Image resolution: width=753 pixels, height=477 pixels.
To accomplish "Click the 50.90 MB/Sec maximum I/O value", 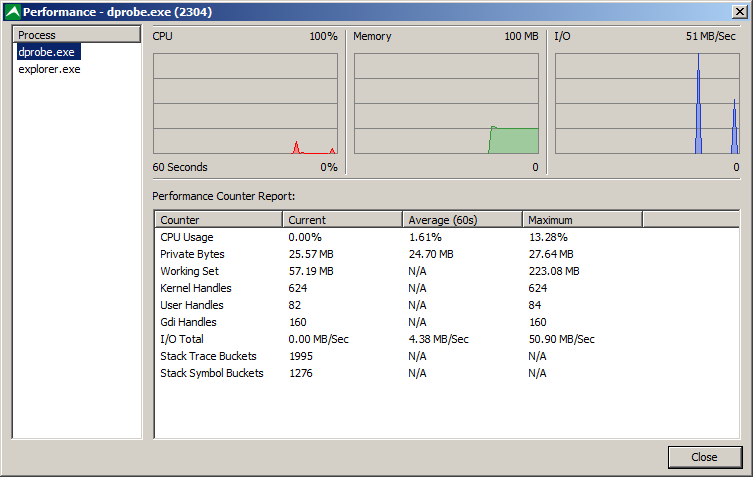I will [561, 339].
